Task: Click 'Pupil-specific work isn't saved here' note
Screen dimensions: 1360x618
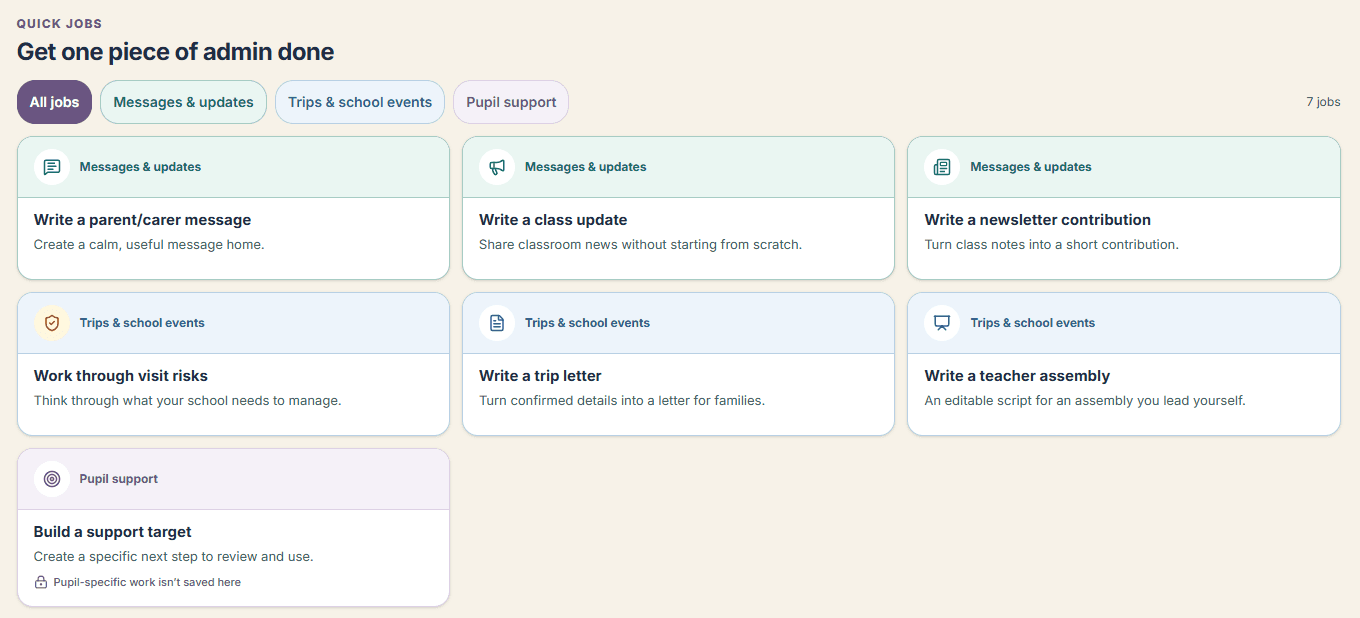Action: point(147,582)
